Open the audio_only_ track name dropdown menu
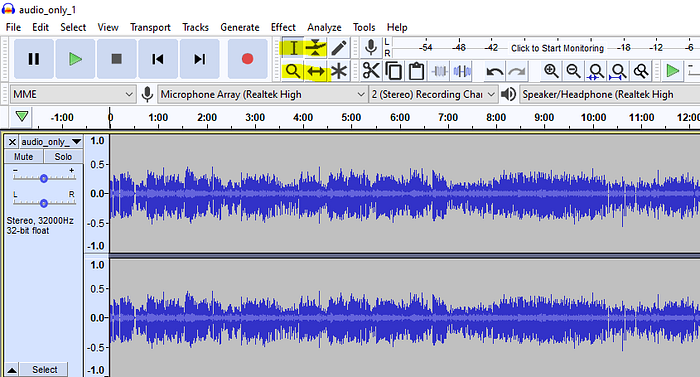 [51, 142]
